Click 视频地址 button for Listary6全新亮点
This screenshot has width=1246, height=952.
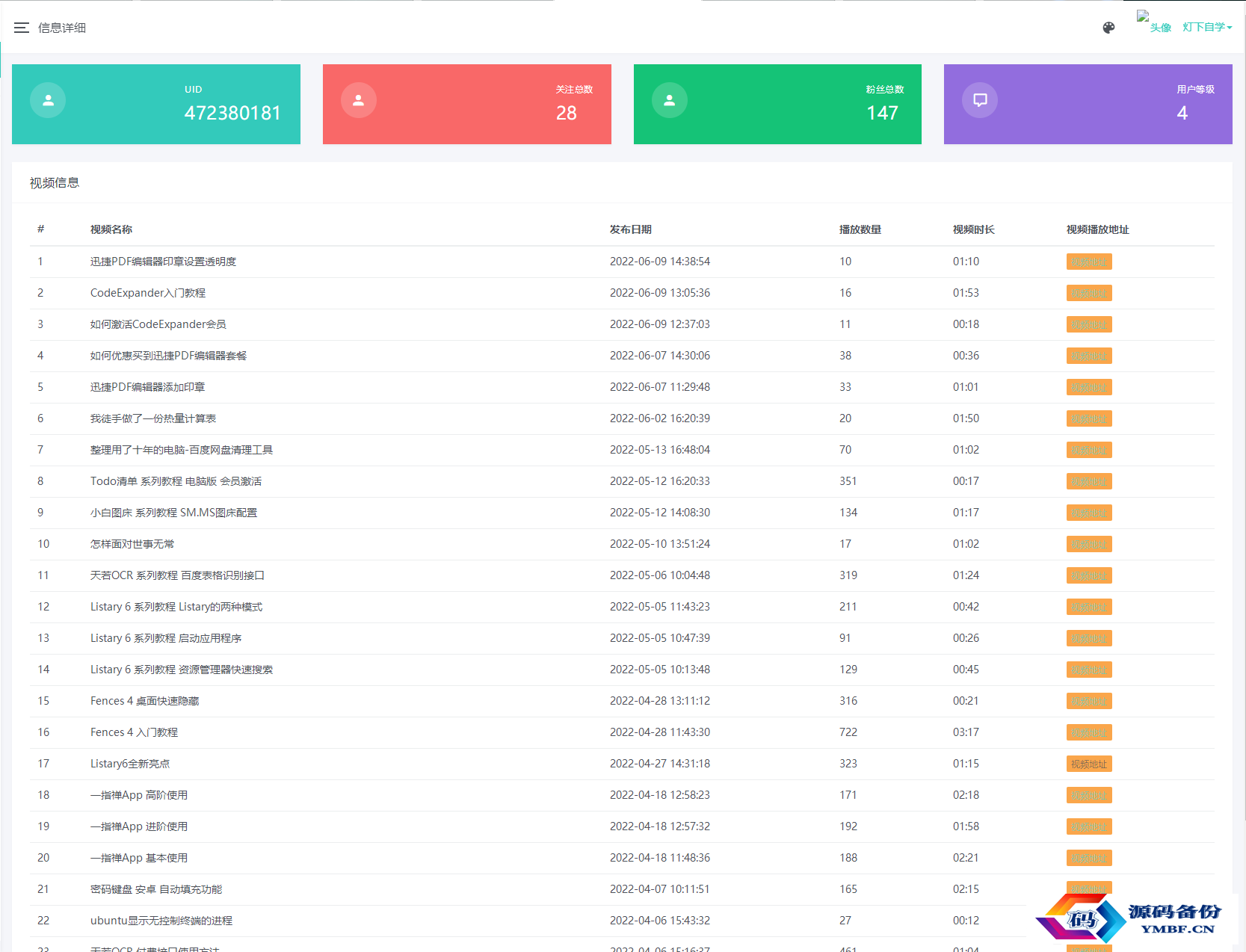pos(1089,764)
